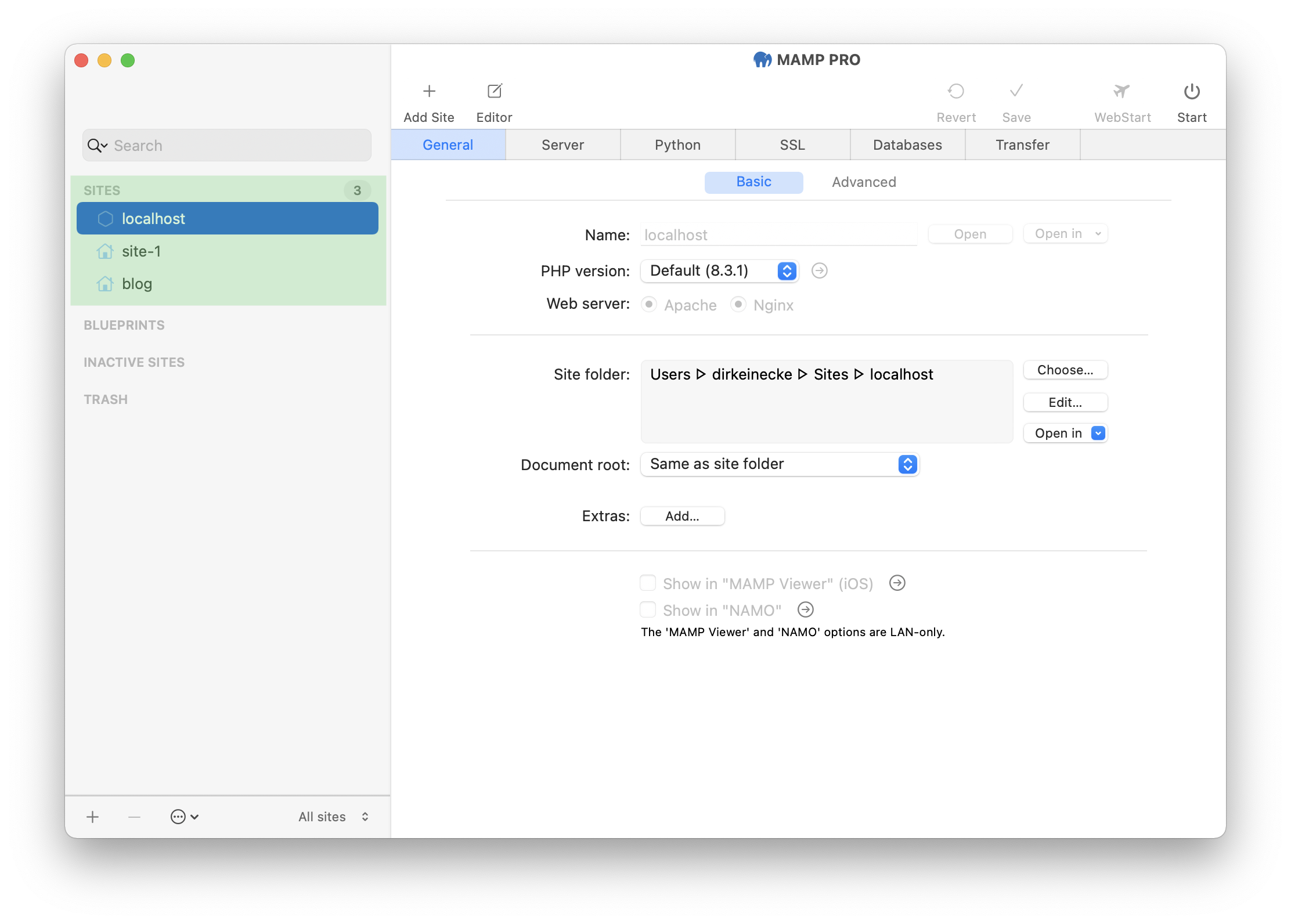Expand the Document root dropdown
Viewport: 1291px width, 924px height.
905,464
